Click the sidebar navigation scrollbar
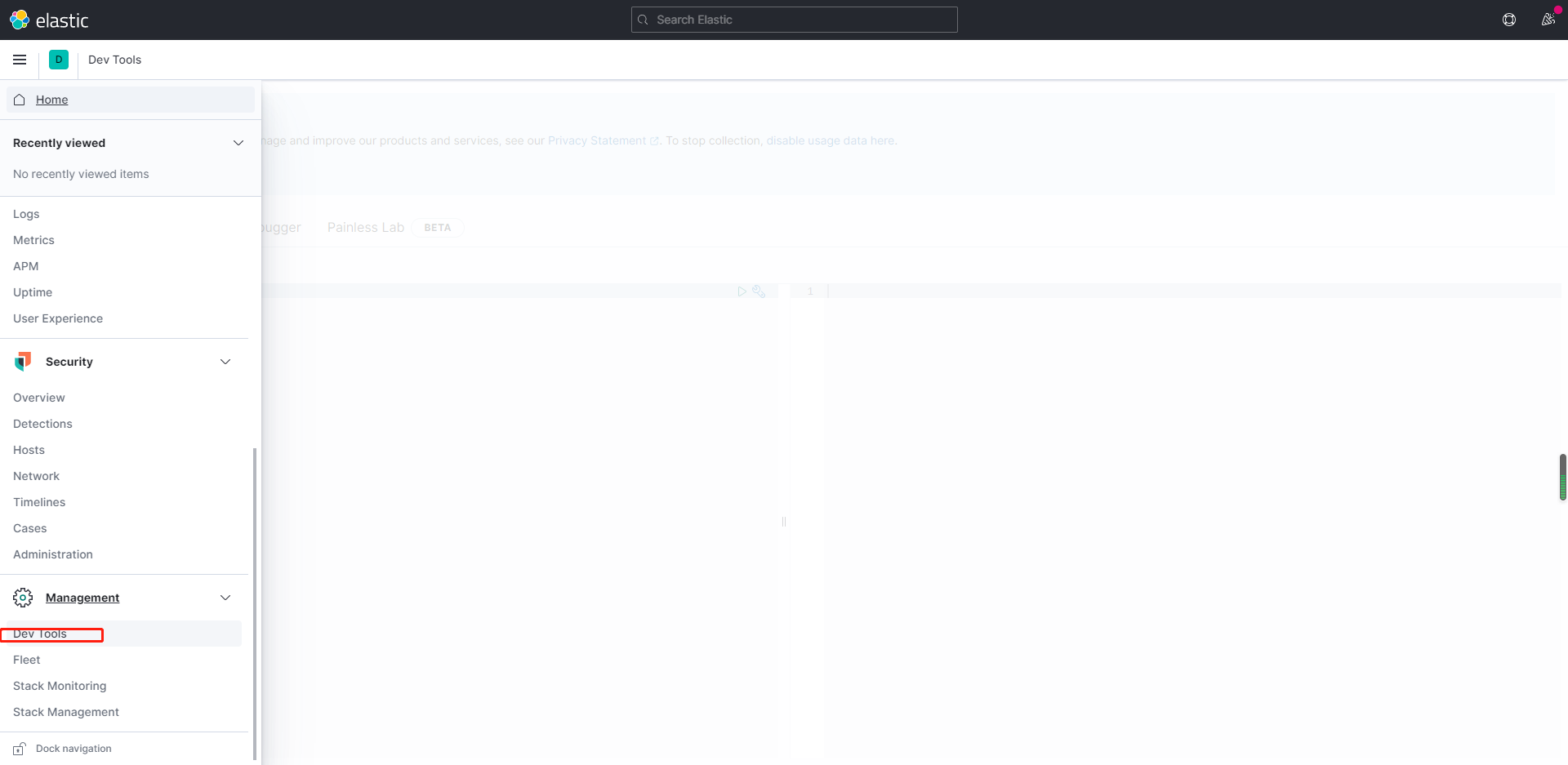The height and width of the screenshot is (765, 1568). coord(255,604)
